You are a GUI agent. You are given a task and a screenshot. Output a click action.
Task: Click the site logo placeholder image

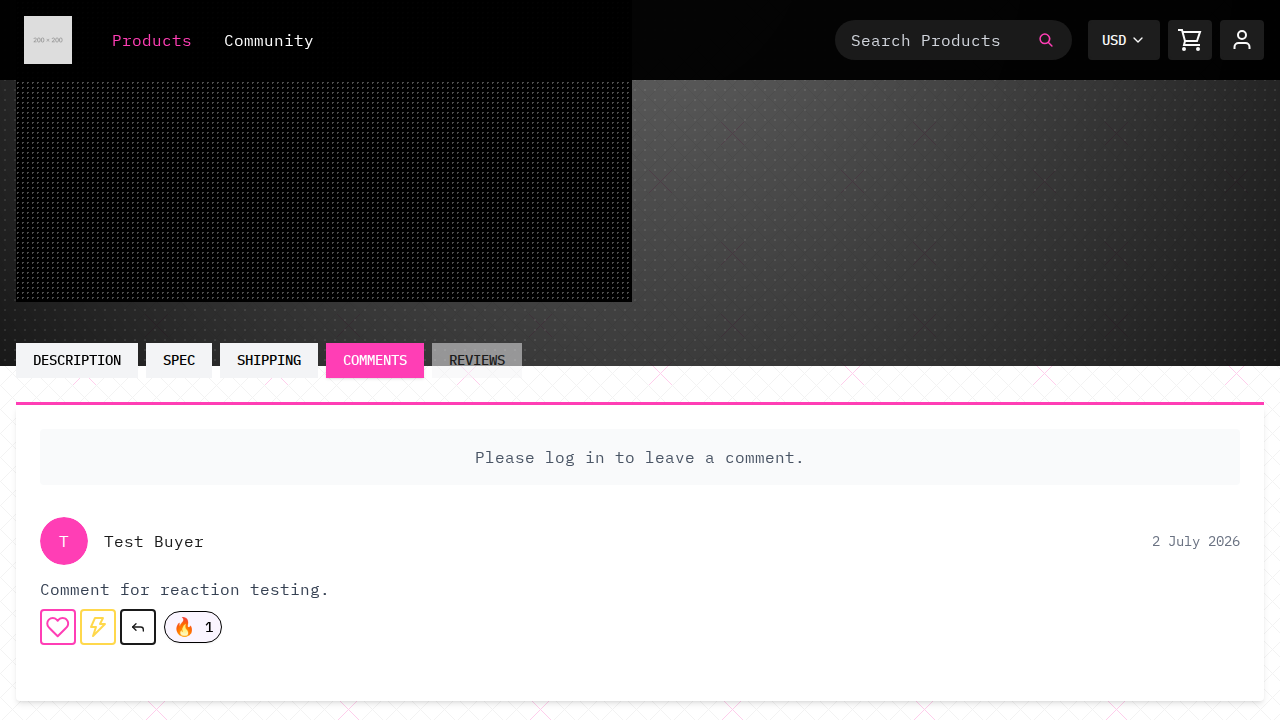pos(48,40)
